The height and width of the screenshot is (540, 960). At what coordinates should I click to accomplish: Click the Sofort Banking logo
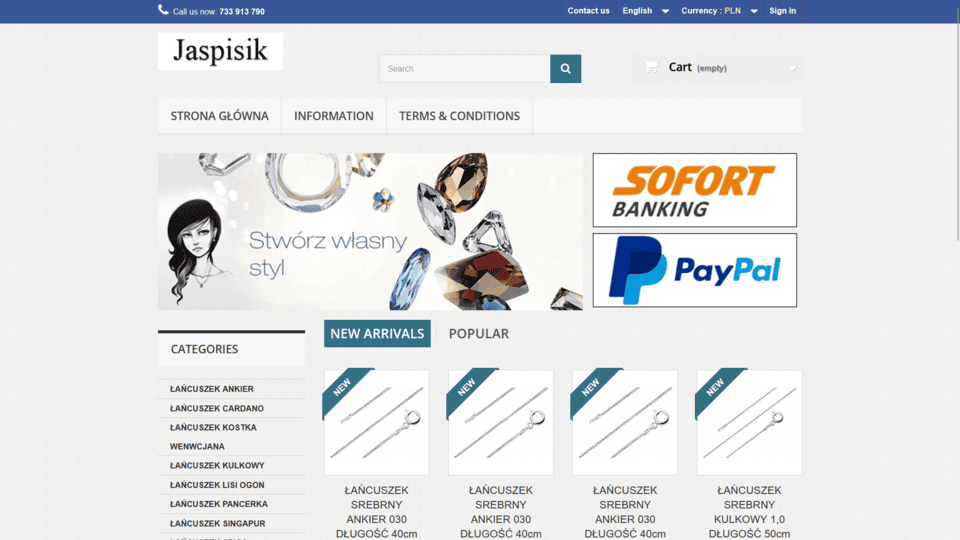(x=694, y=190)
